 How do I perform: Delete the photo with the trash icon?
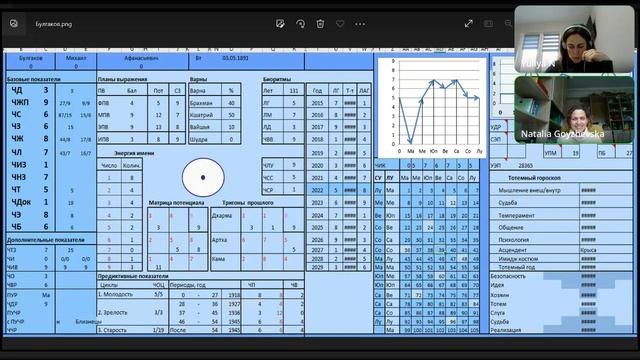[x=320, y=24]
